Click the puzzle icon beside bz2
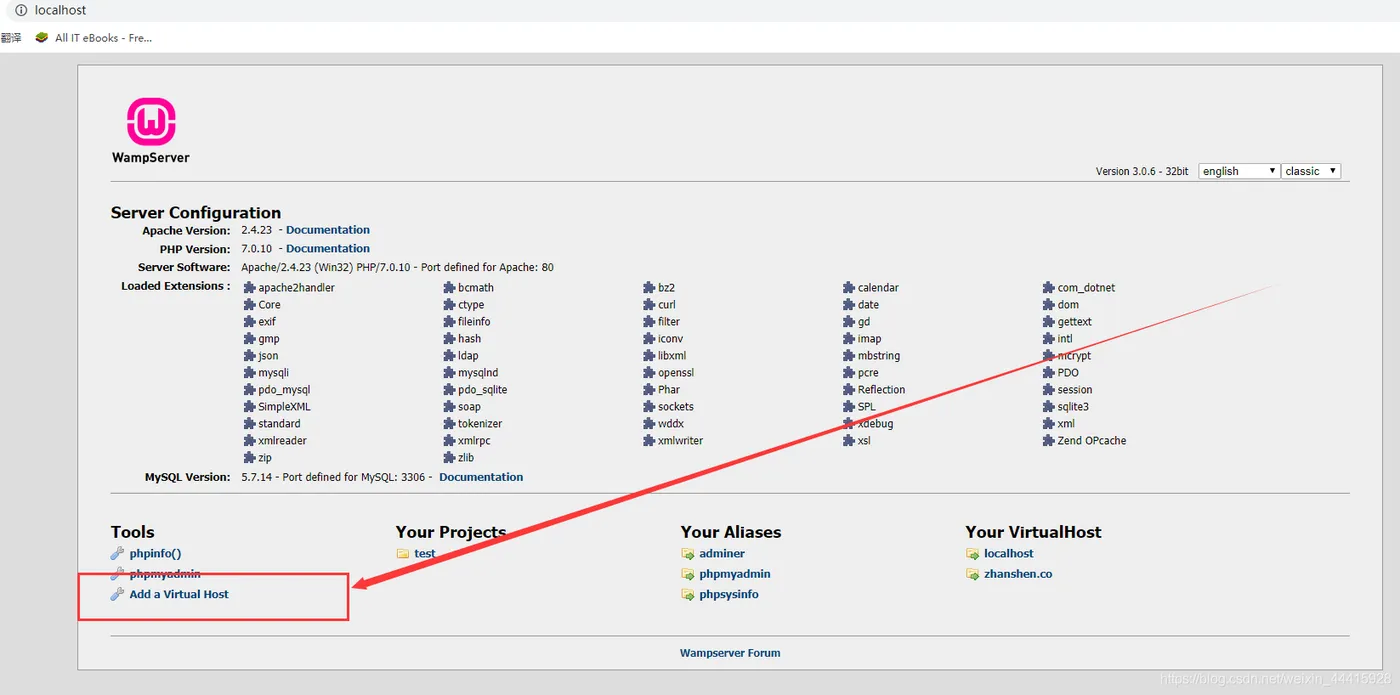This screenshot has height=695, width=1400. pyautogui.click(x=650, y=288)
